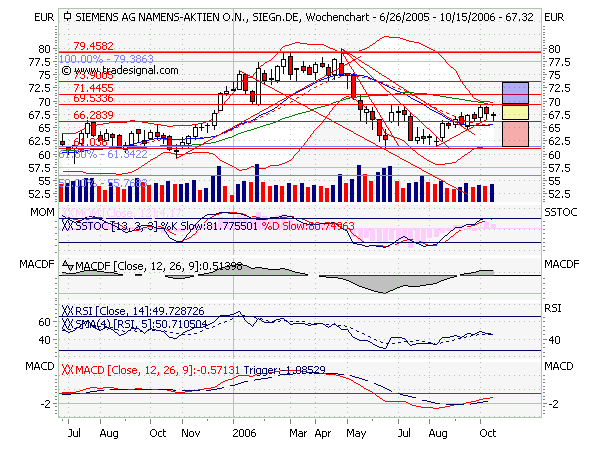
Task: Select the SSTOC %K Slow:81.775501 legend text
Action: 166,226
